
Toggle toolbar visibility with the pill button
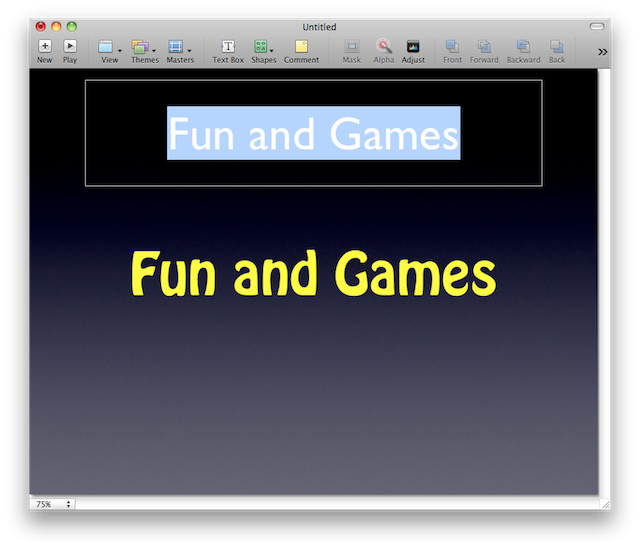click(x=597, y=26)
